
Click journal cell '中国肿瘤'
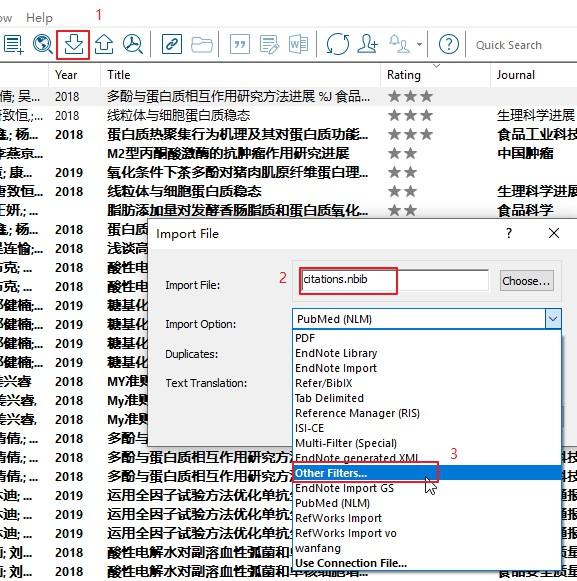[x=525, y=153]
